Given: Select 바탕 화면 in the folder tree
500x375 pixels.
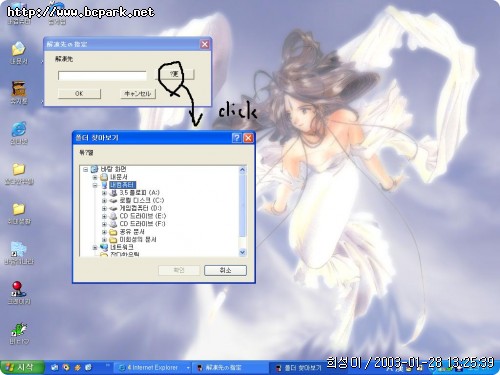Looking at the screenshot, I should coord(113,169).
